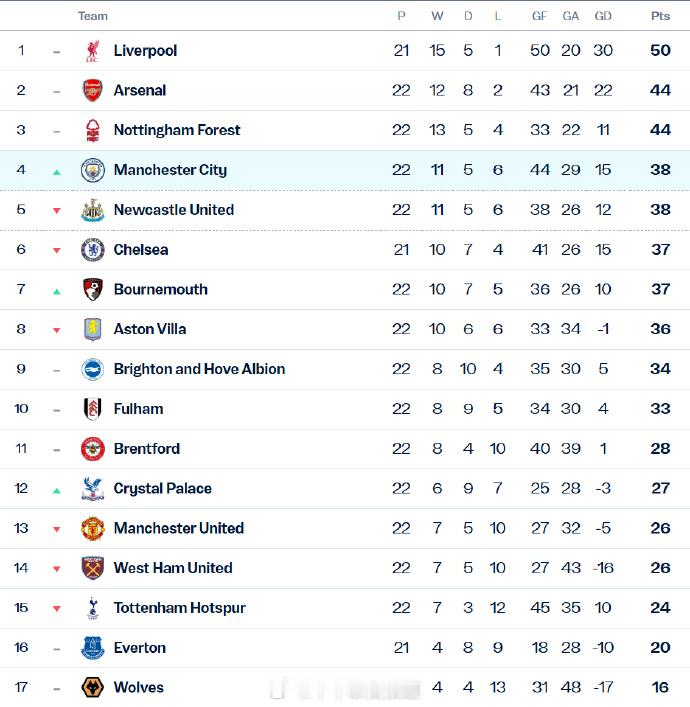
Task: Click the GD column header
Action: [603, 16]
